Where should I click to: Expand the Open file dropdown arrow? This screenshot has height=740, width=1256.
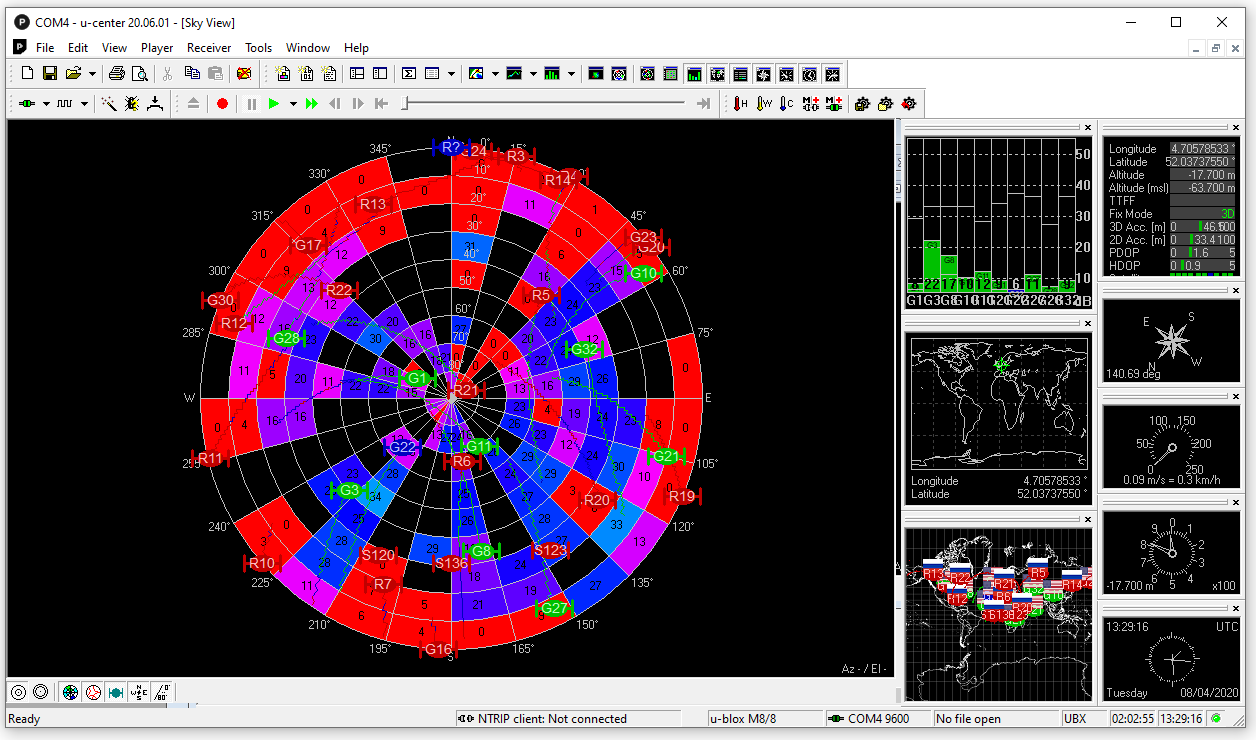[x=92, y=73]
